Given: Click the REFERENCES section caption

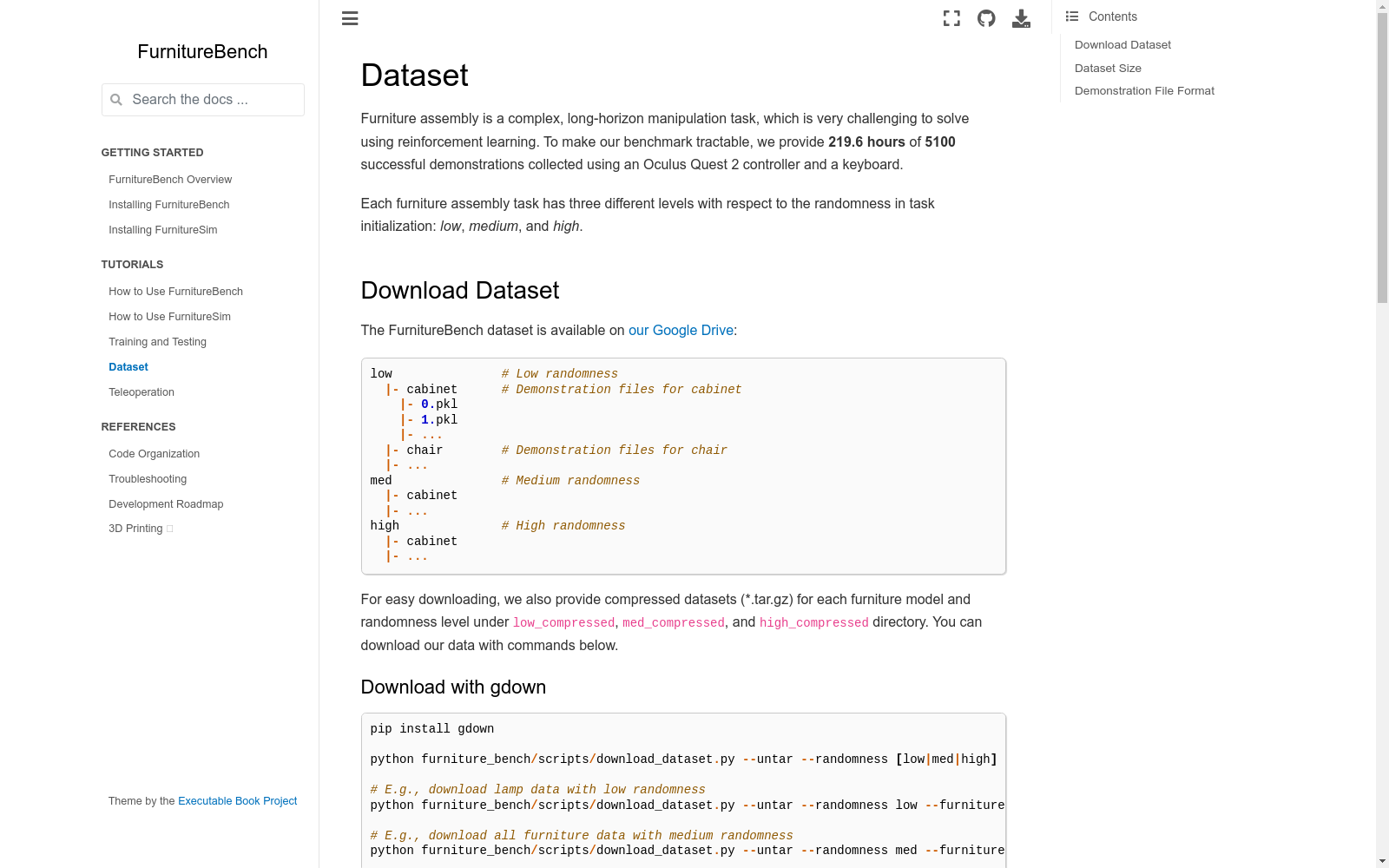Looking at the screenshot, I should [x=138, y=427].
